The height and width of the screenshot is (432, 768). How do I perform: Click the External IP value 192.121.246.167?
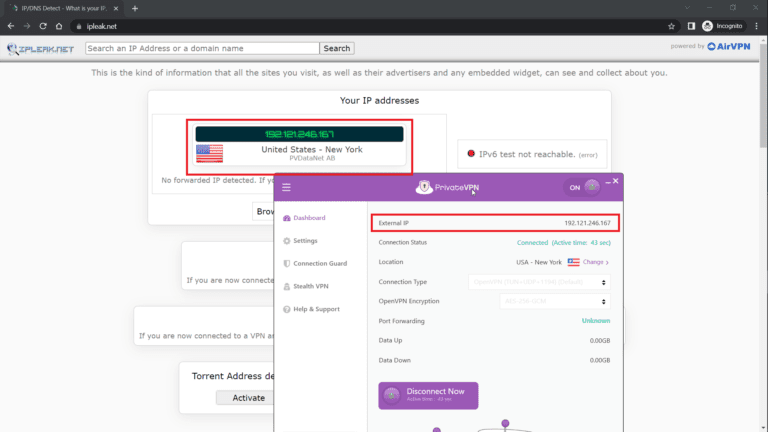click(587, 223)
